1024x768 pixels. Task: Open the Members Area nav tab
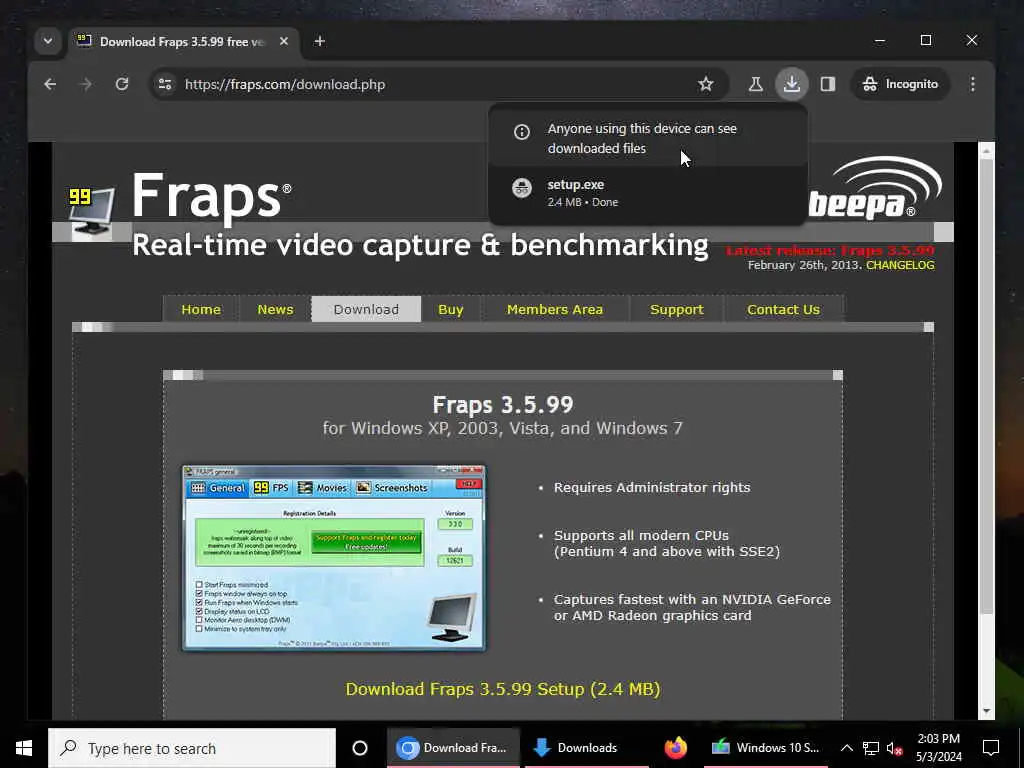point(554,310)
